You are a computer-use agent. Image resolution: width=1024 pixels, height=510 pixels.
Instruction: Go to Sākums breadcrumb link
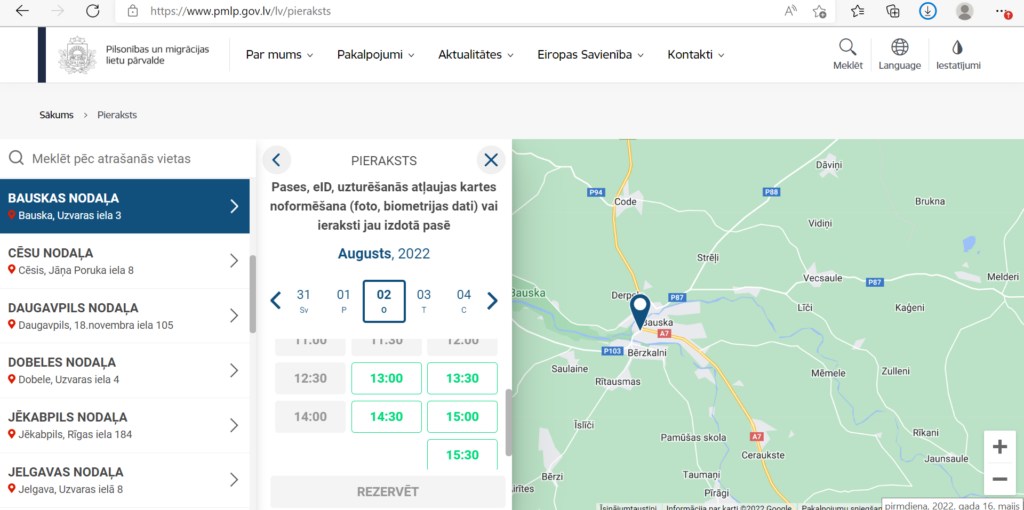[x=56, y=115]
